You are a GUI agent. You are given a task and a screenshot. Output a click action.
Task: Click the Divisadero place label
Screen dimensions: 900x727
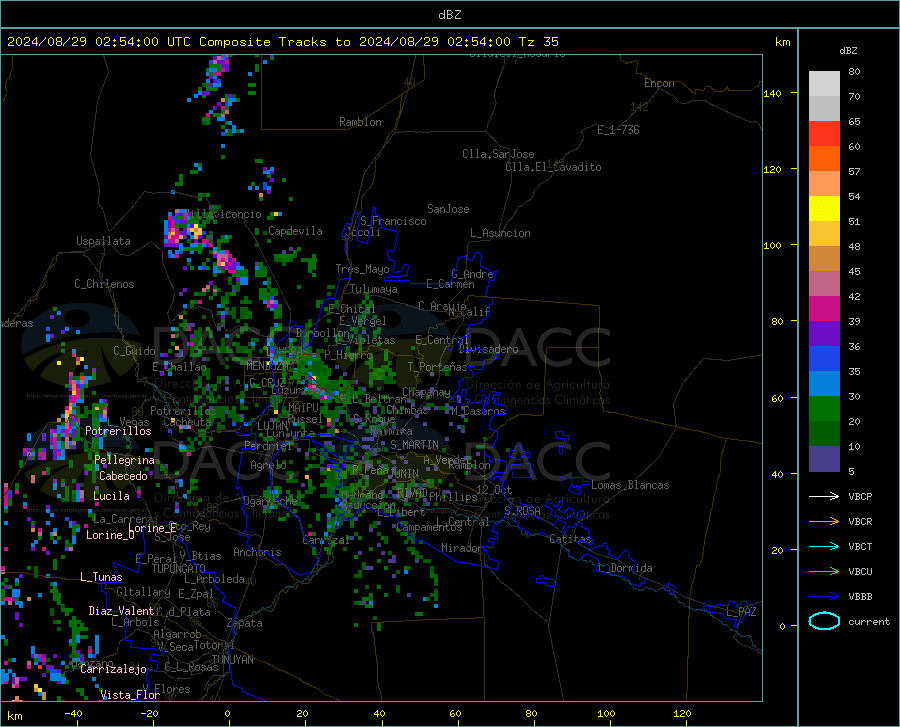point(488,349)
